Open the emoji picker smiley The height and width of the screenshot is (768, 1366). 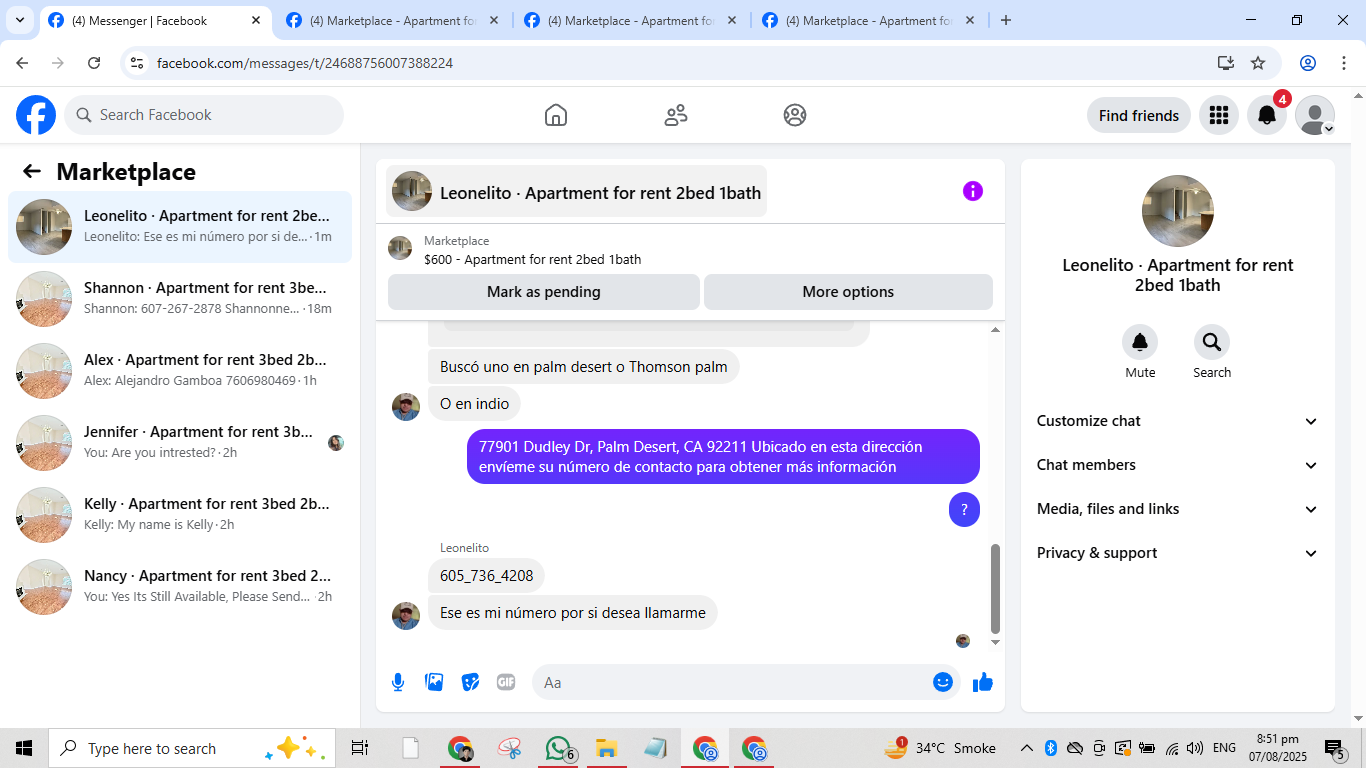[x=943, y=682]
